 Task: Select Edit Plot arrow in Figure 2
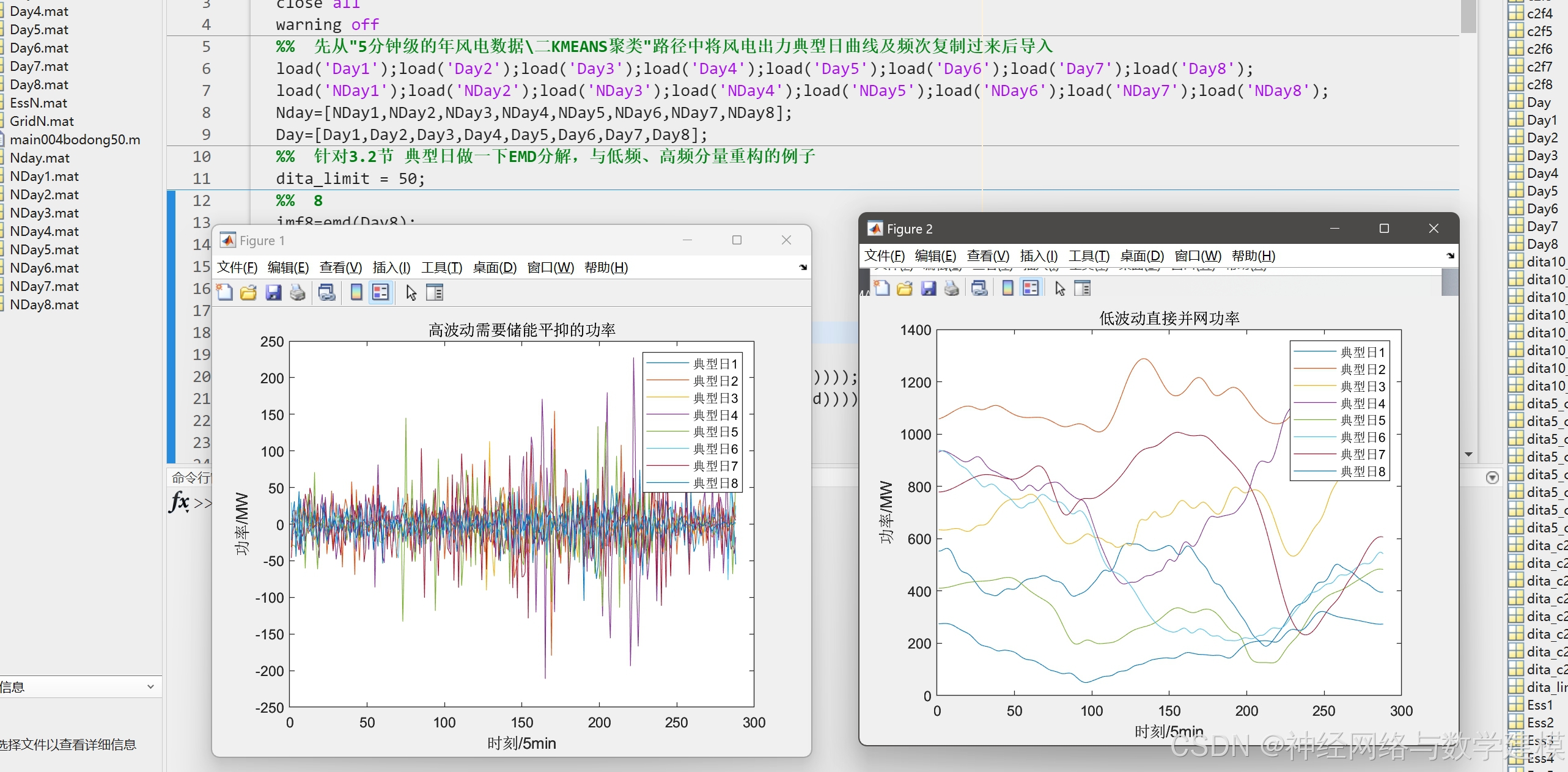tap(1059, 288)
